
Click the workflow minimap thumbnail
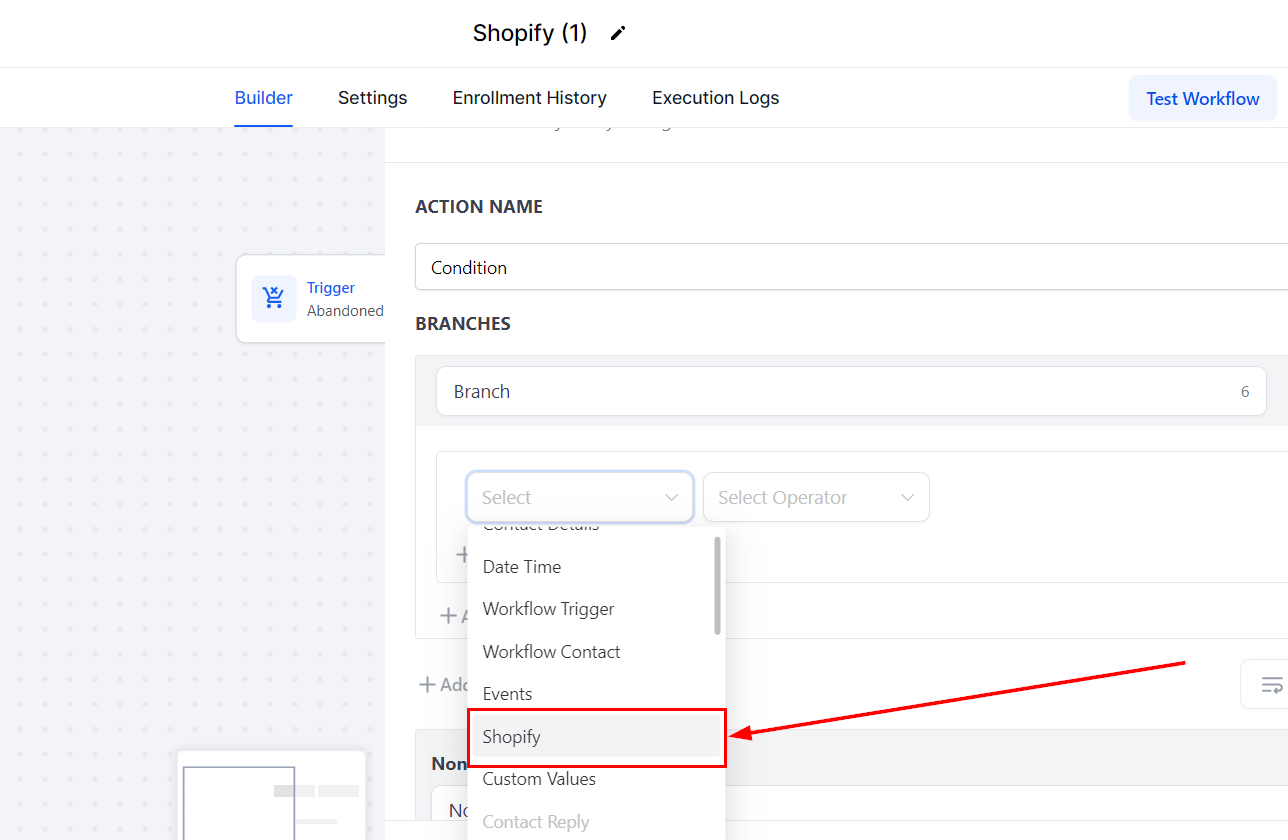point(272,796)
